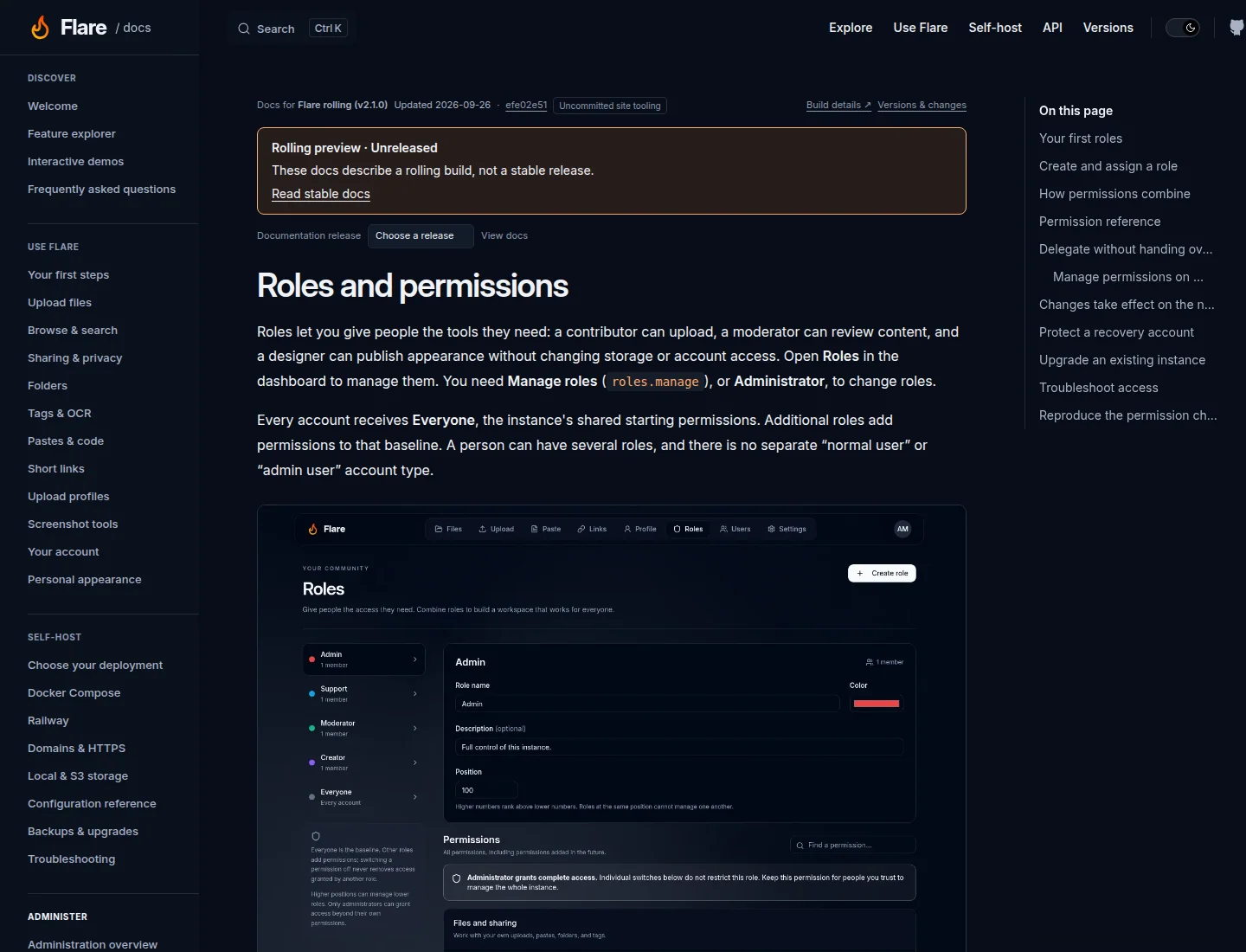Open the Self-host top menu

pos(995,28)
